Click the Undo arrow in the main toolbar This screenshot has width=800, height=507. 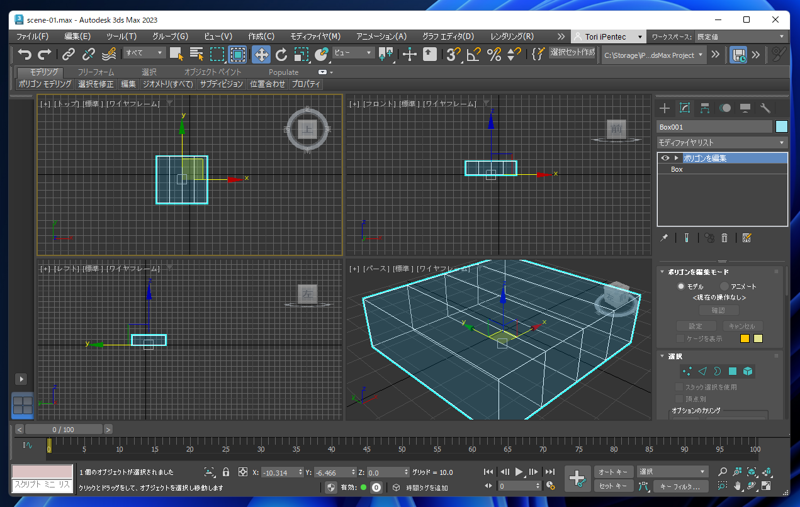click(x=24, y=54)
